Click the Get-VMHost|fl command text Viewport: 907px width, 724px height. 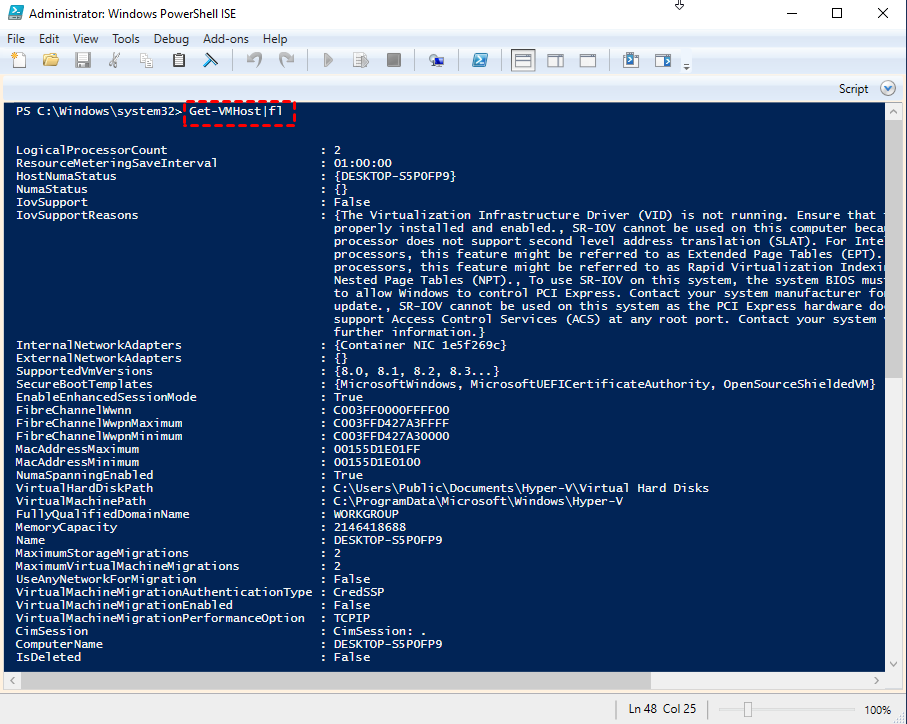point(236,111)
